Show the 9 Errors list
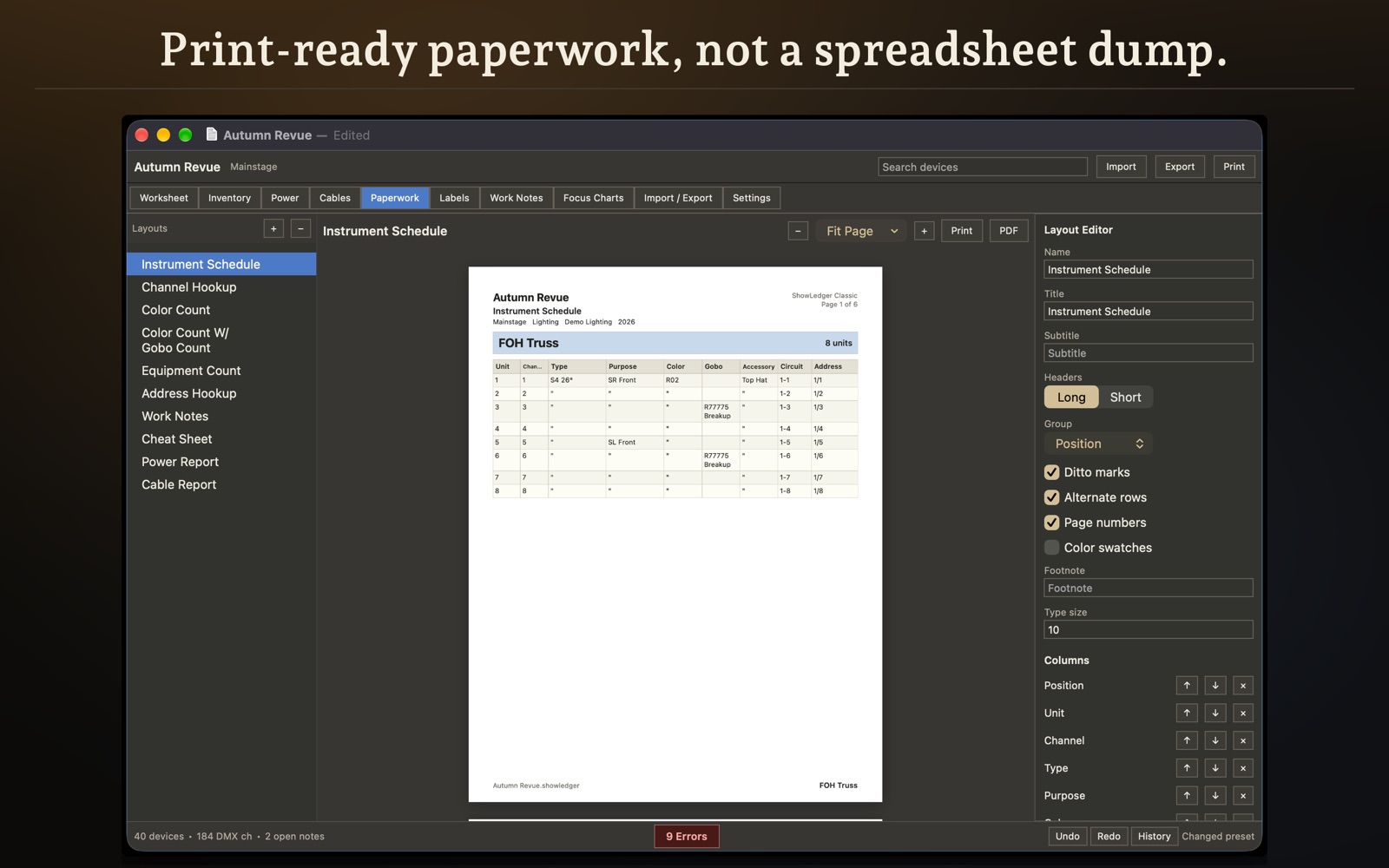Screen dimensions: 1389x868 pyautogui.click(x=687, y=837)
